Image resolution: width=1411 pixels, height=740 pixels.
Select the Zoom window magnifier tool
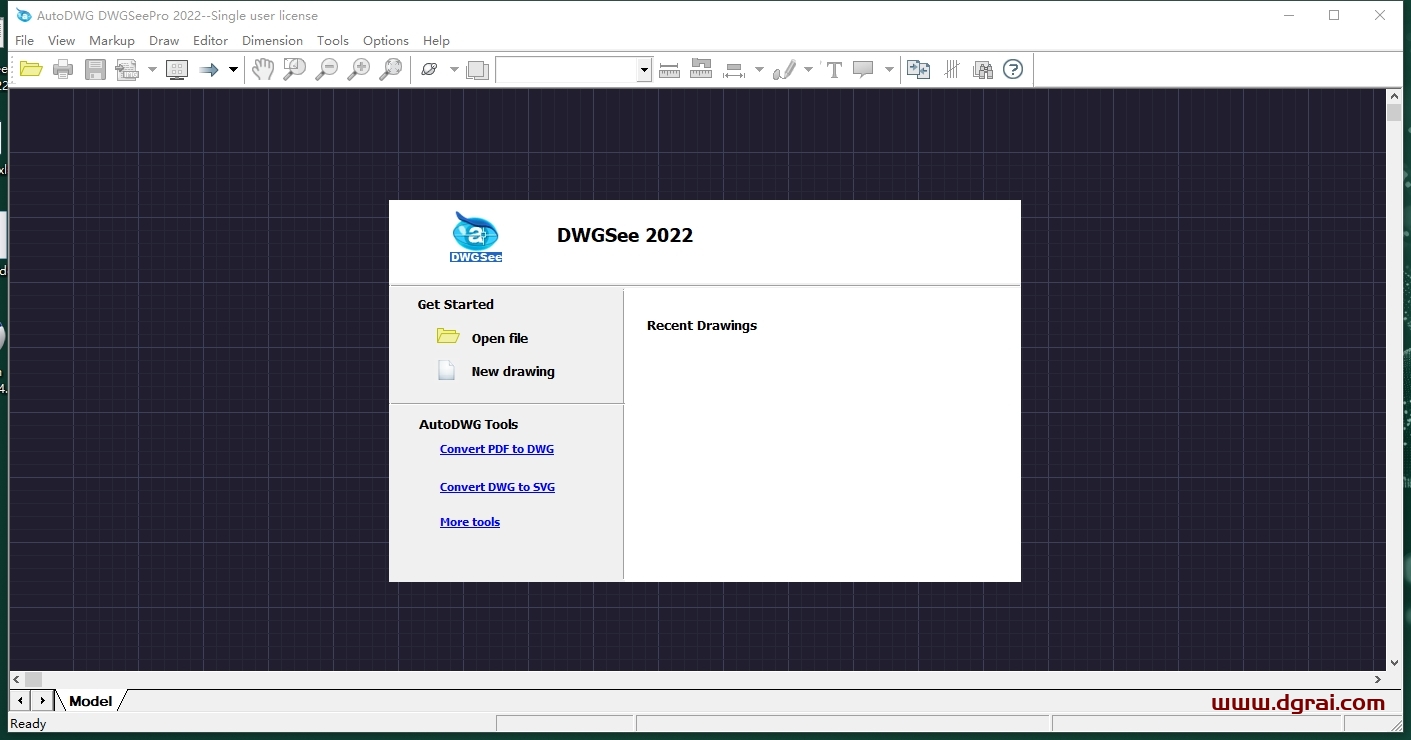click(294, 69)
